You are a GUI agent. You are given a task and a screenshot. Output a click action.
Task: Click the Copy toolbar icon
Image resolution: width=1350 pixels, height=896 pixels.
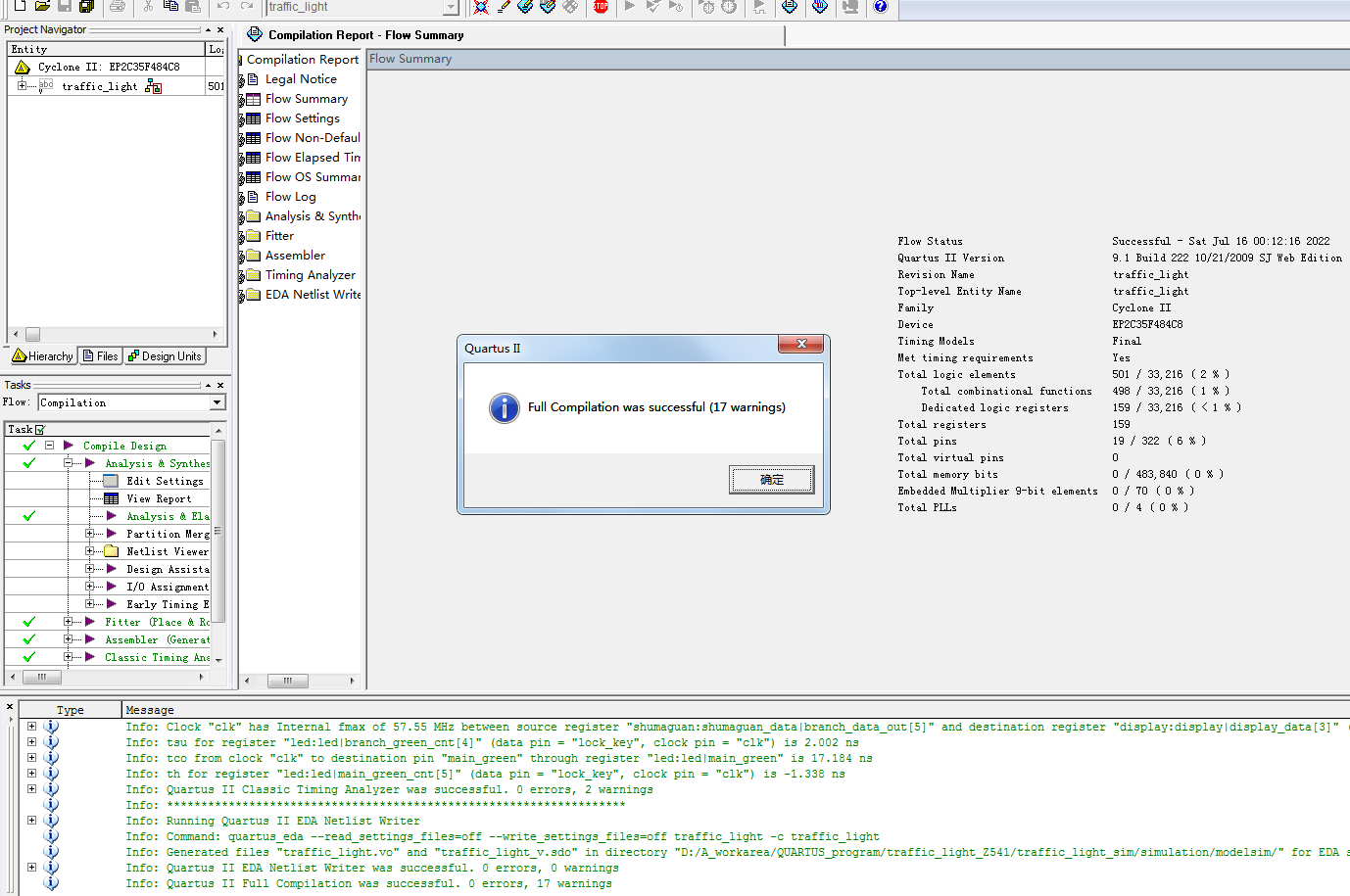pos(170,6)
